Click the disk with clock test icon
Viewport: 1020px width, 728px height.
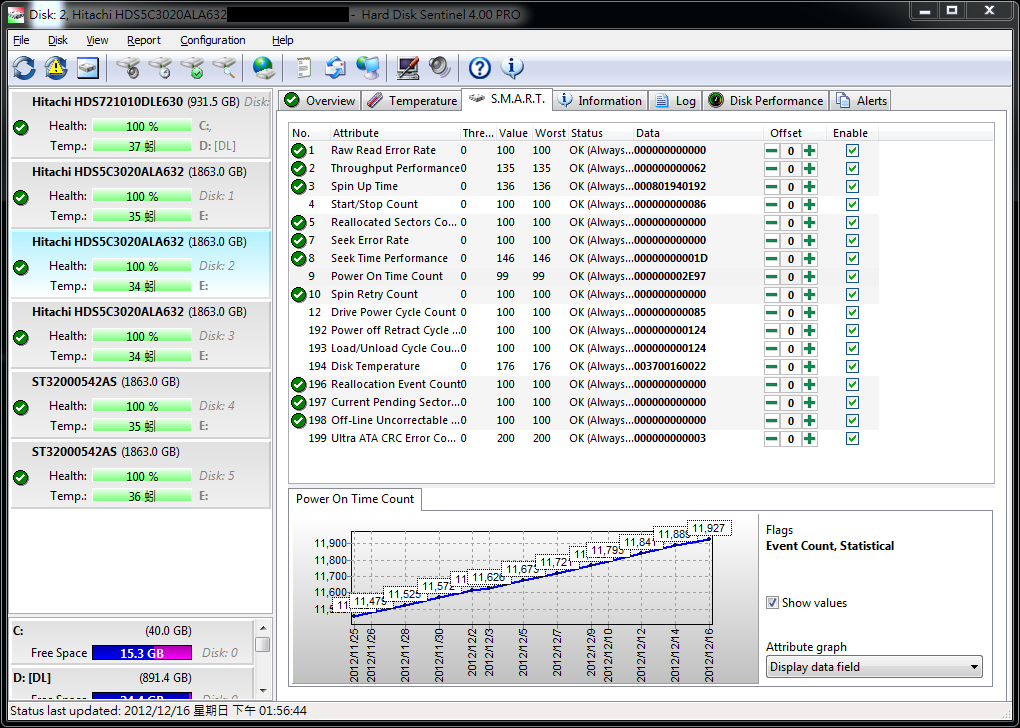click(x=160, y=68)
